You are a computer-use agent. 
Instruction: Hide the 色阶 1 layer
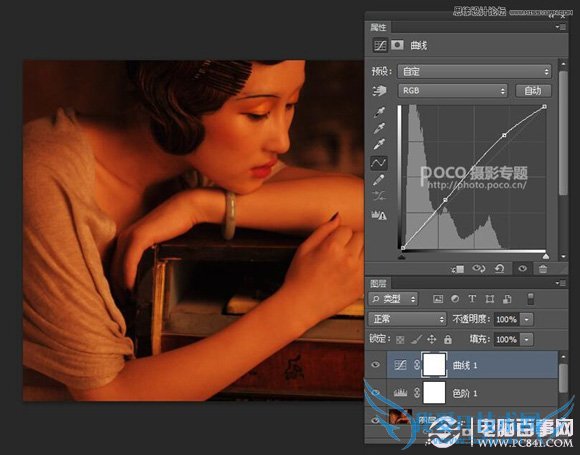[x=375, y=392]
